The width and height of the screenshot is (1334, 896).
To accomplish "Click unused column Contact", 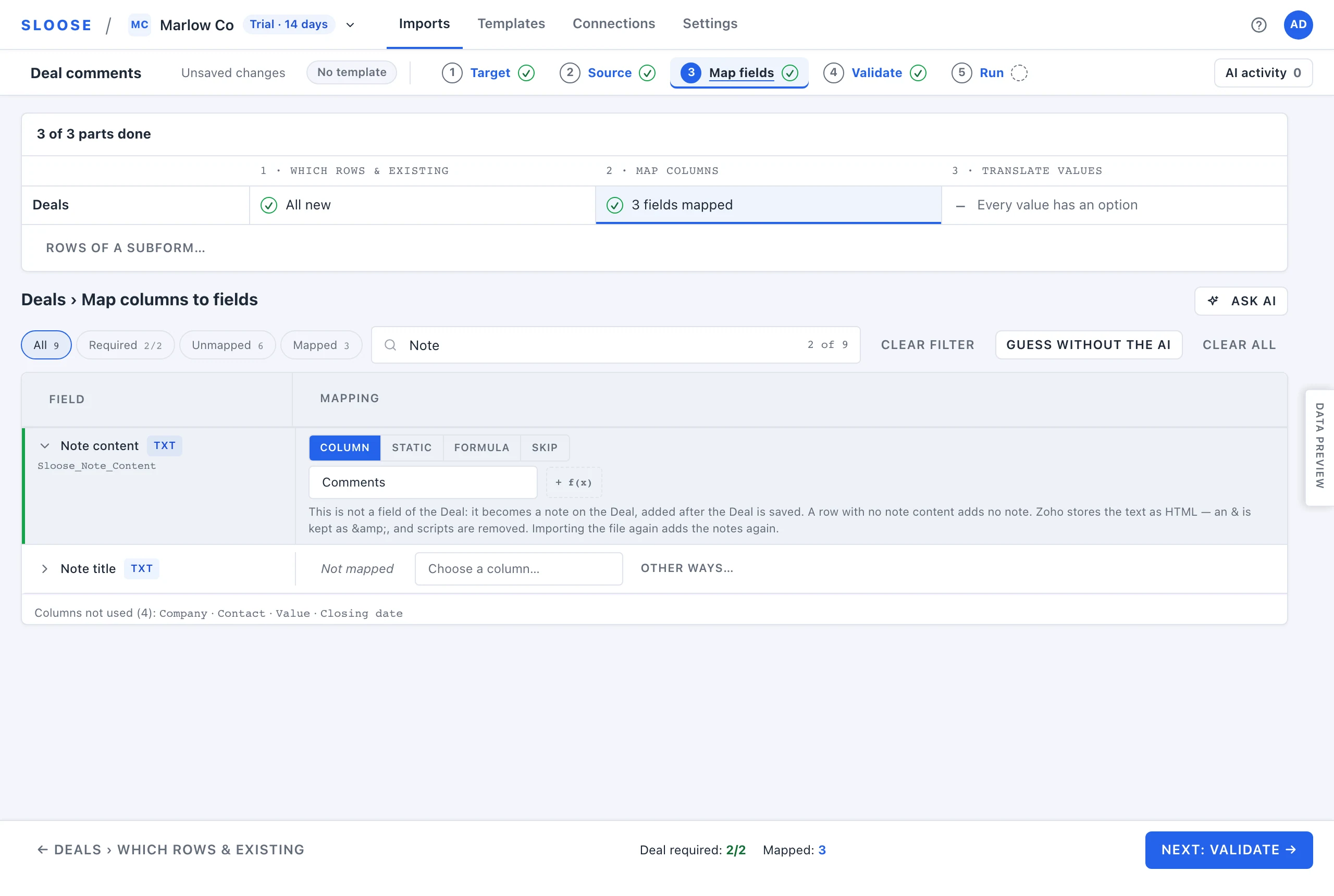I will [x=241, y=613].
